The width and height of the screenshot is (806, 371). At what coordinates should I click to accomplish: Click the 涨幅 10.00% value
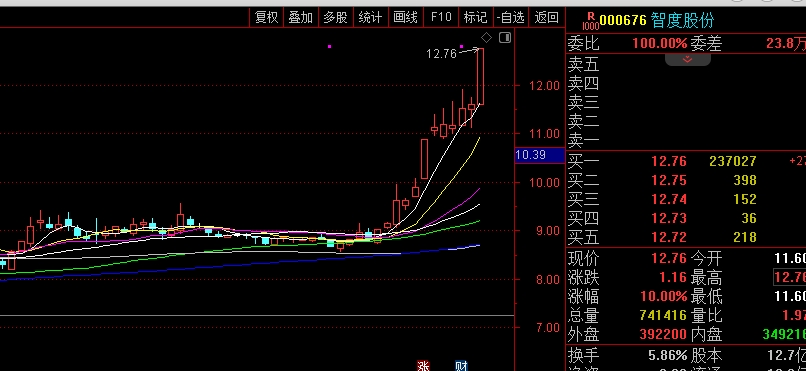pyautogui.click(x=664, y=296)
